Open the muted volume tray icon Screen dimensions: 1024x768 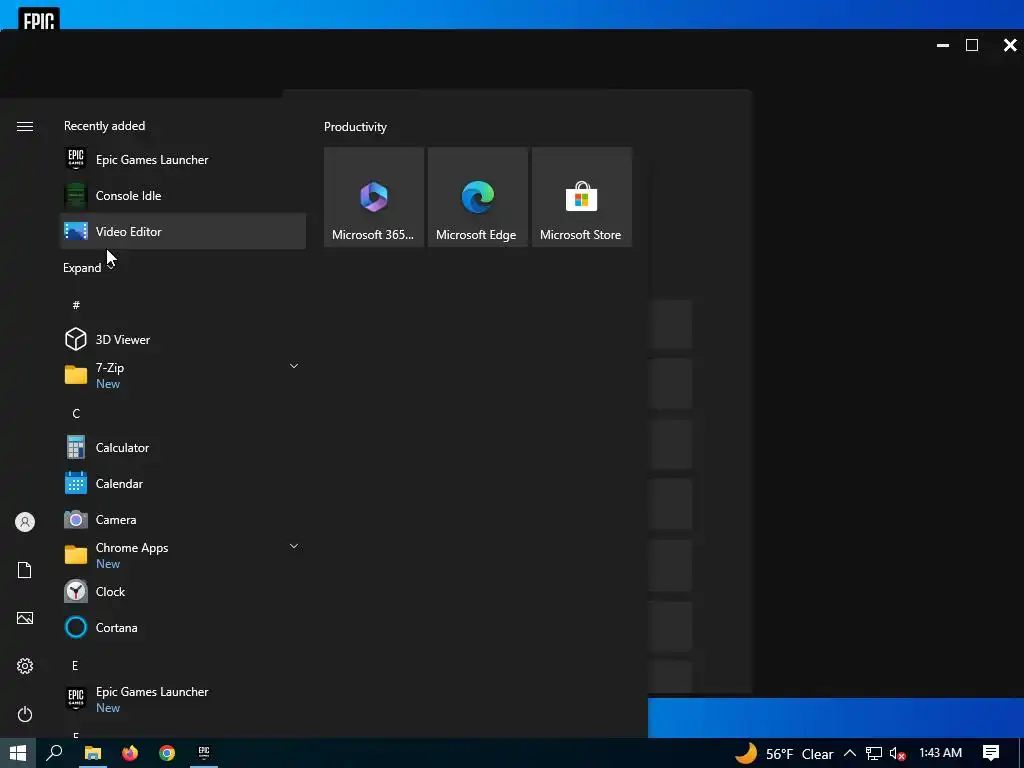(x=897, y=754)
